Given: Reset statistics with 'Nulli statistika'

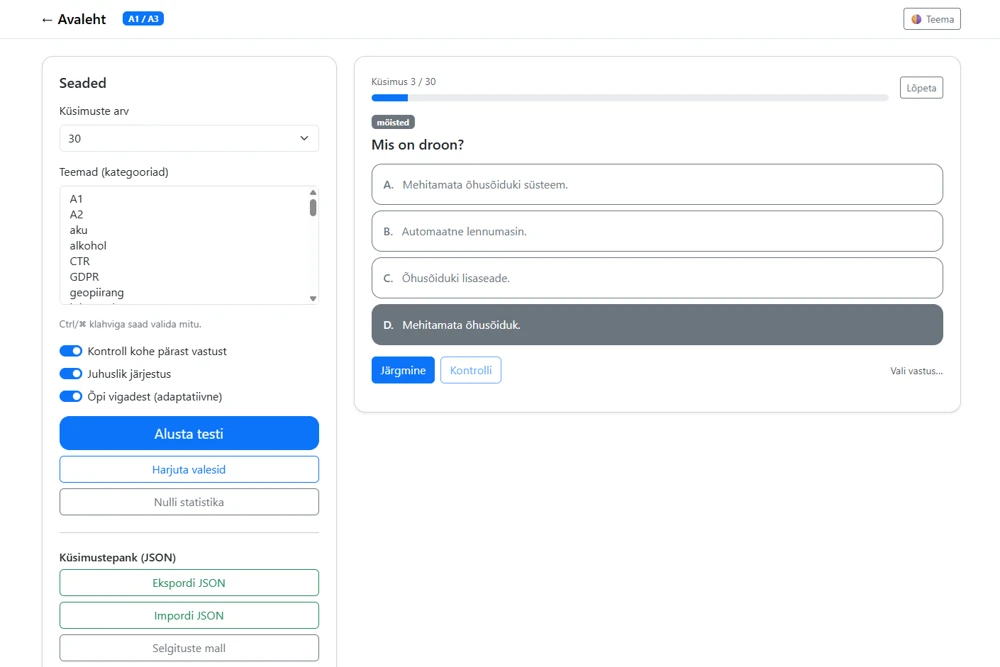Looking at the screenshot, I should [x=189, y=502].
